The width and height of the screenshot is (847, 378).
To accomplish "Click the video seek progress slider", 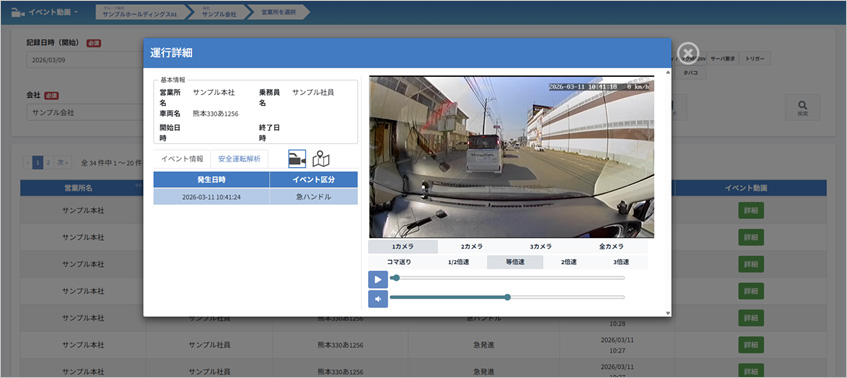I will 507,278.
